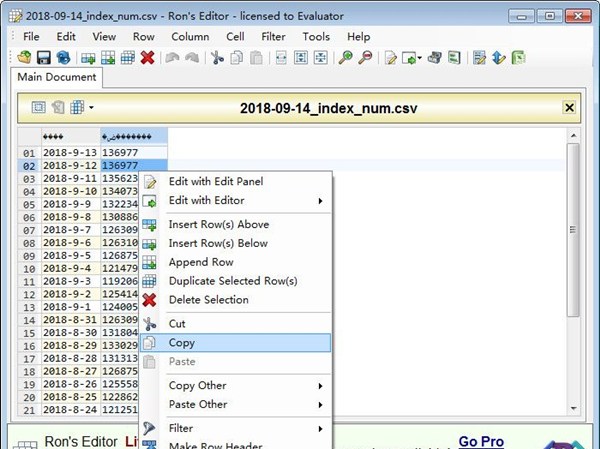Click the zoom out magnifier toolbar icon
The height and width of the screenshot is (449, 600).
pos(365,58)
